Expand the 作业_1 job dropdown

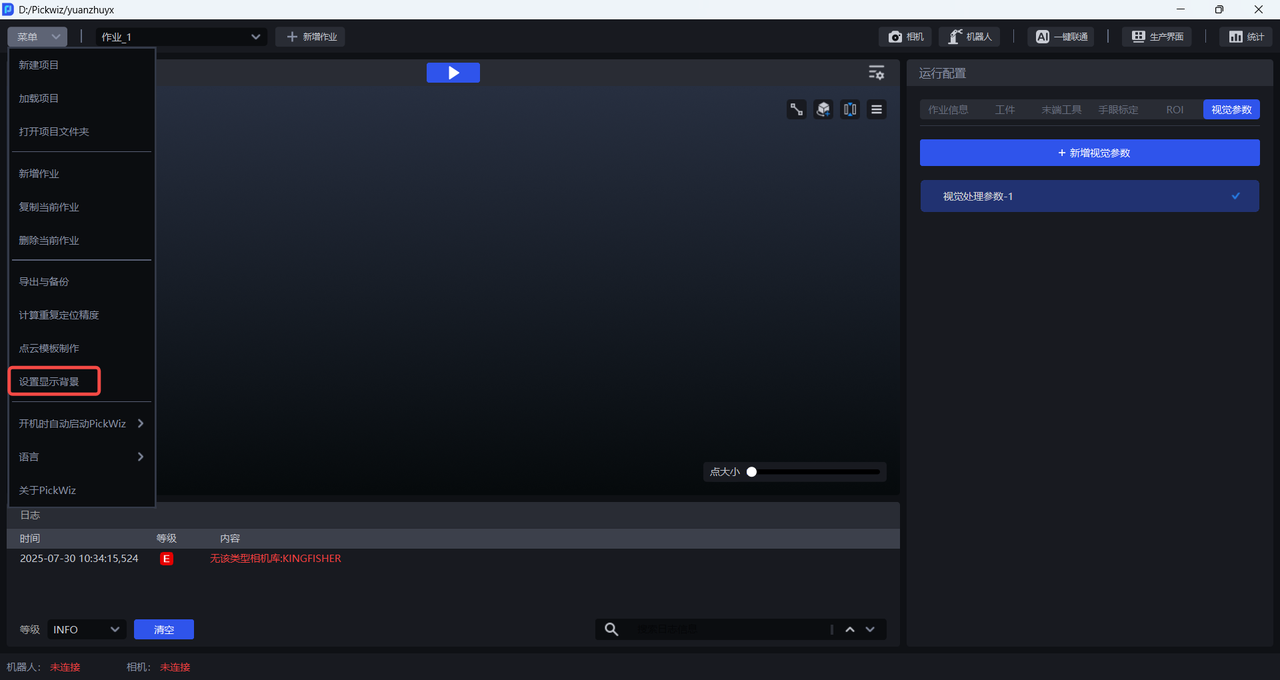click(255, 37)
